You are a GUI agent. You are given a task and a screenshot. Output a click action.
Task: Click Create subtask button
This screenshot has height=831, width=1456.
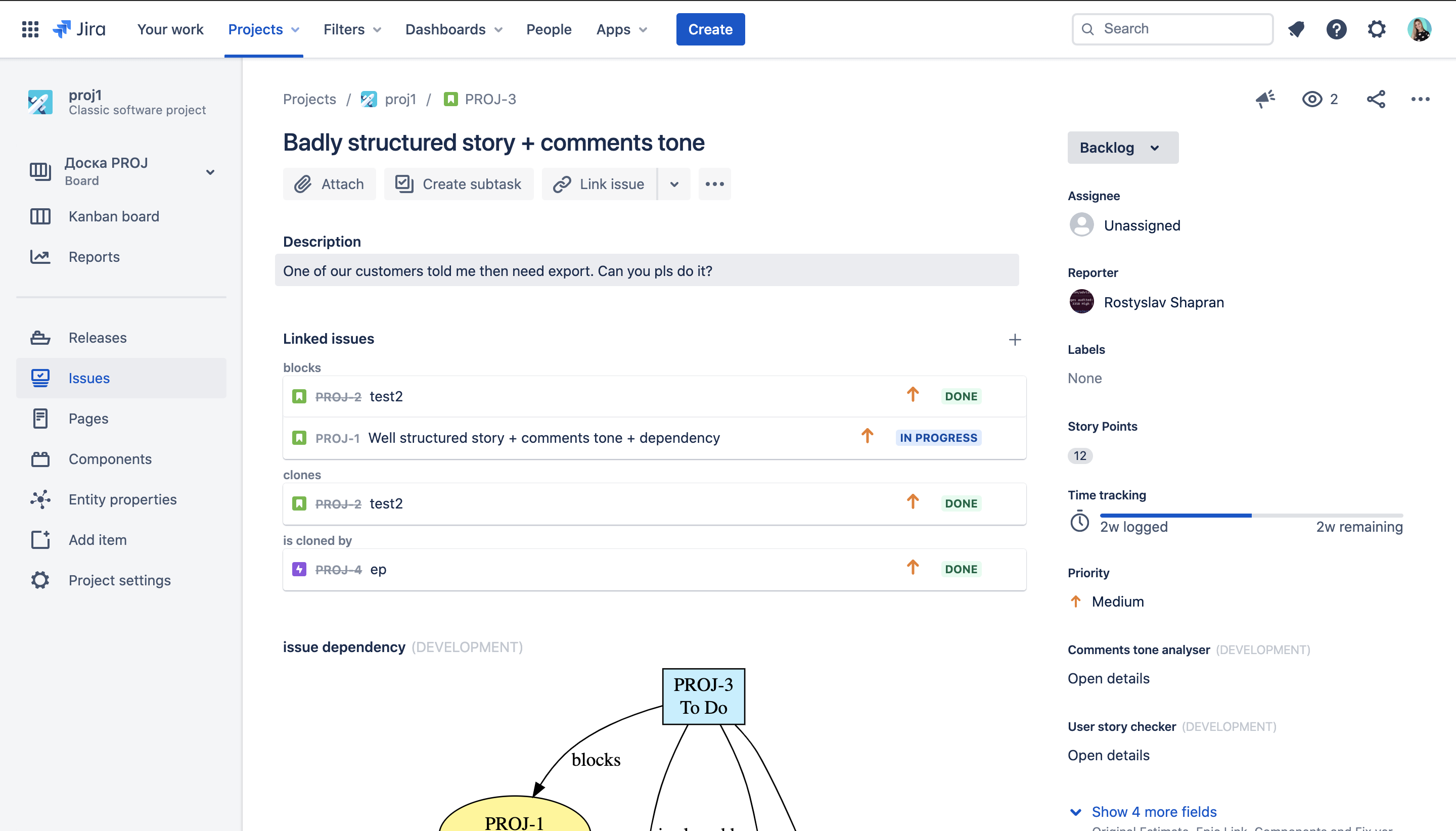point(459,184)
